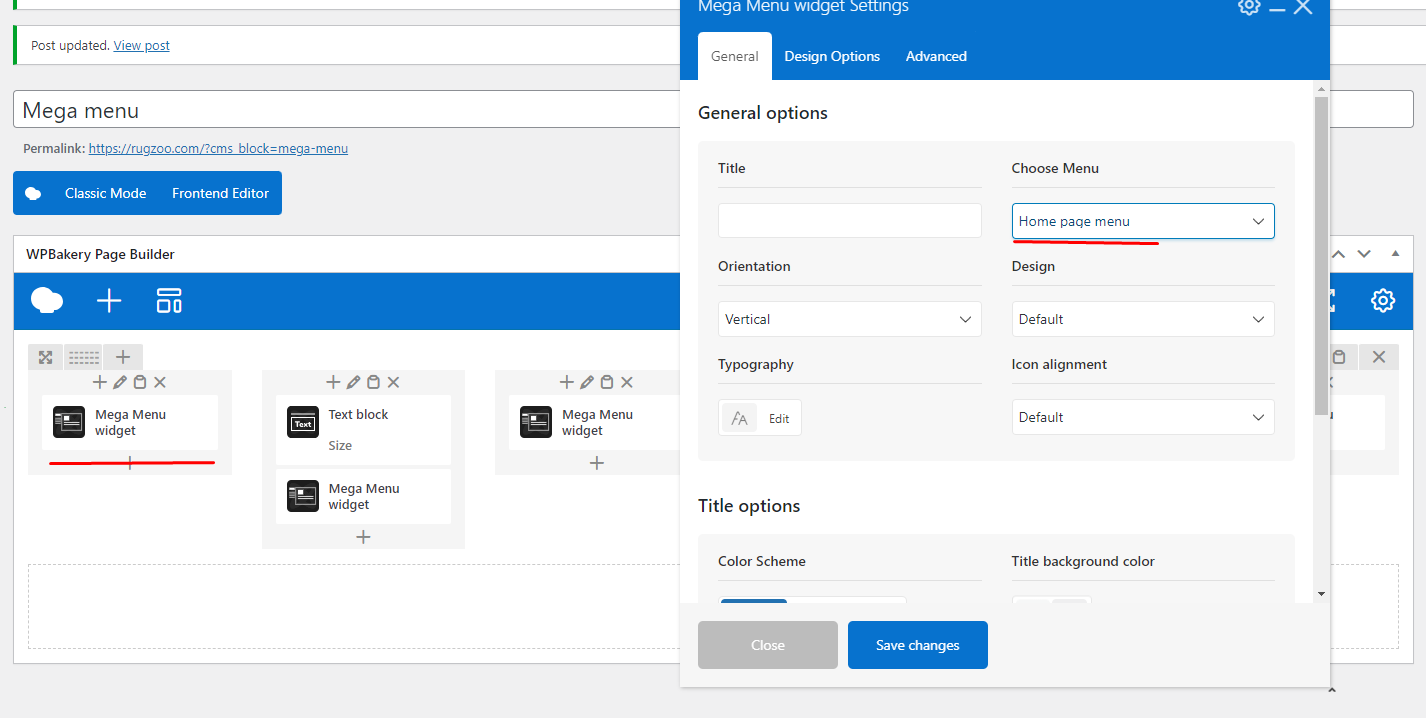This screenshot has width=1426, height=718.
Task: Append element with plus below third column widget
Action: (597, 463)
